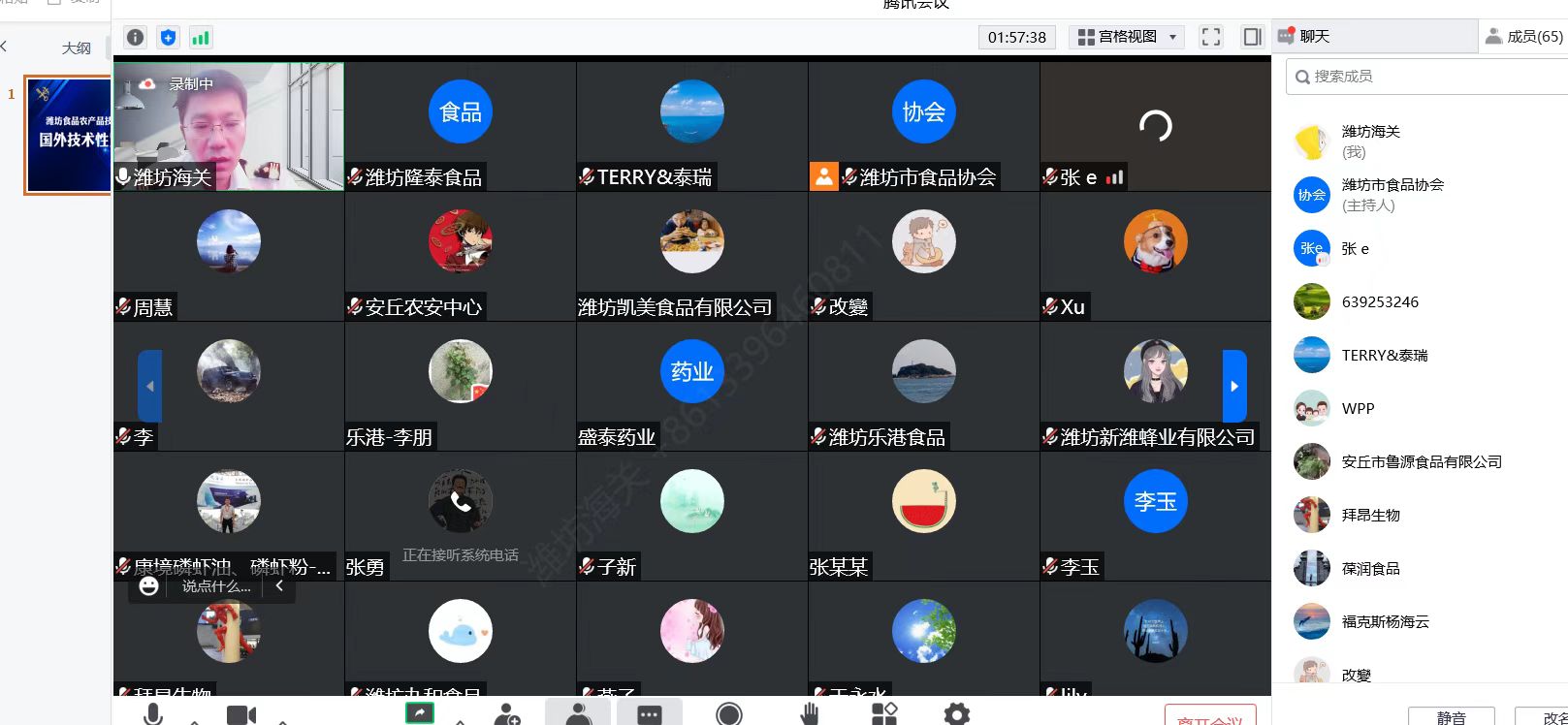Select 葆润食品 in the members list

1420,568
